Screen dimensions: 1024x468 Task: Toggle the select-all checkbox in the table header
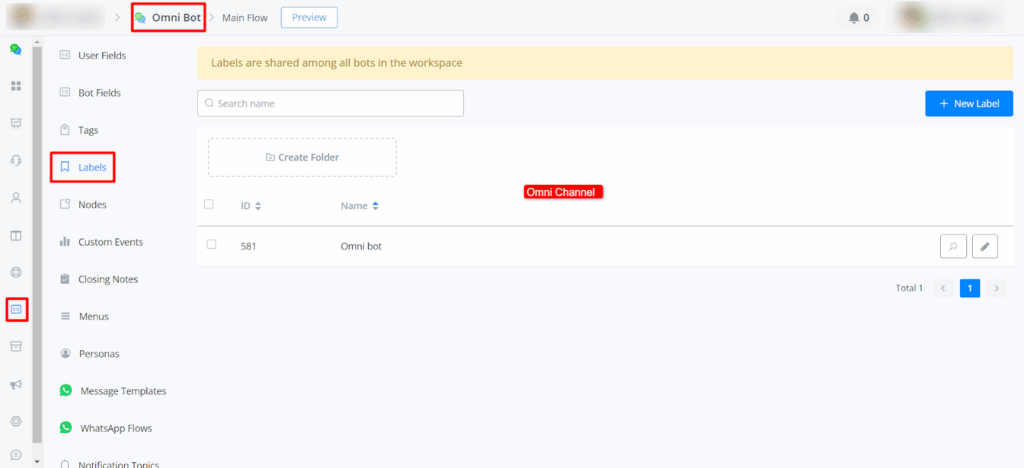click(x=209, y=204)
